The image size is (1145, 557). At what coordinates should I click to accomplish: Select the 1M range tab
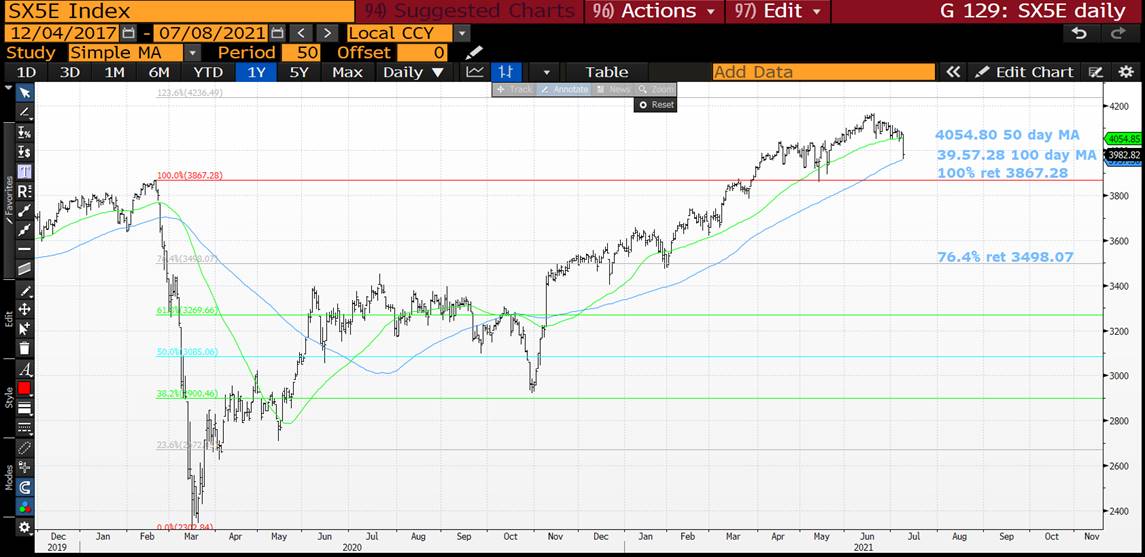(x=114, y=72)
